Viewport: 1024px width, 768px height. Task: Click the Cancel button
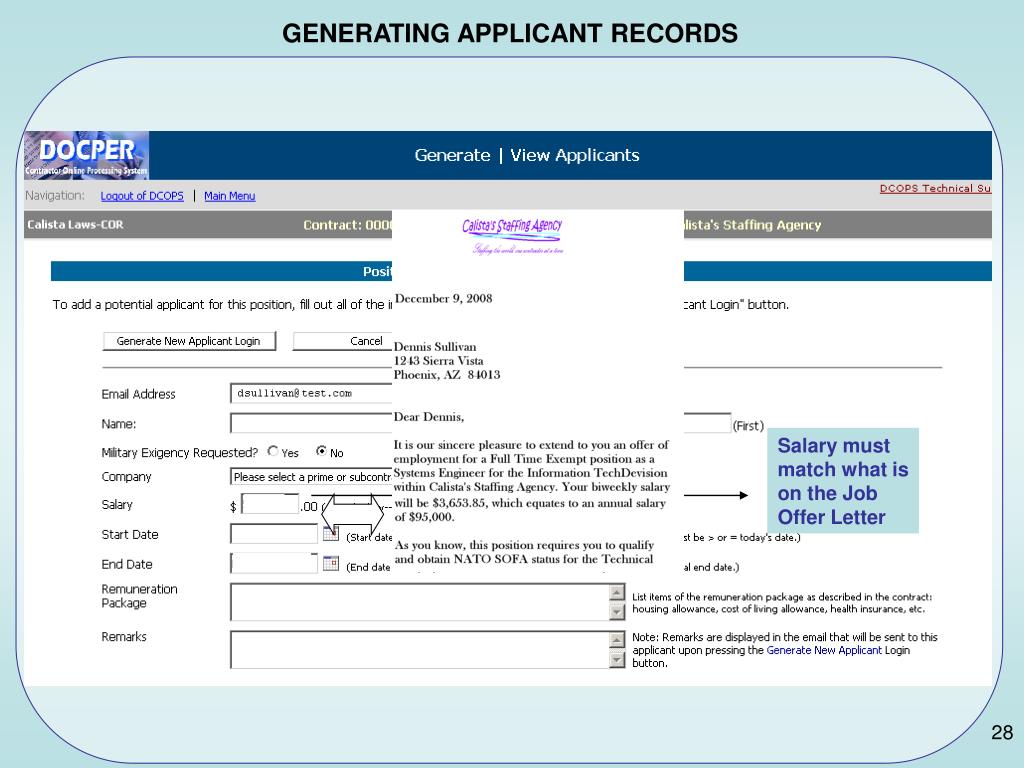pyautogui.click(x=342, y=341)
